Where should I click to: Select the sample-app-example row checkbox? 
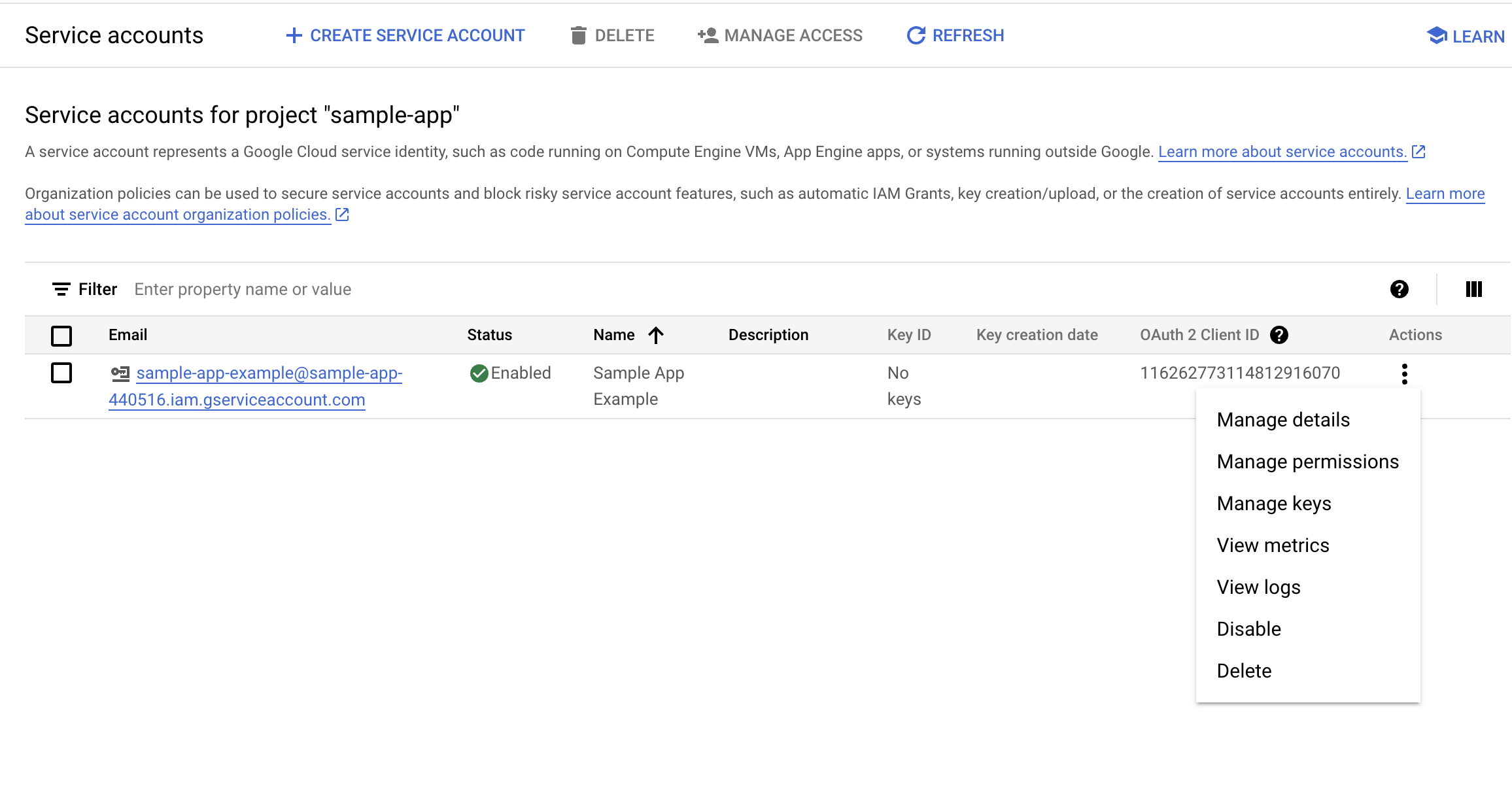61,373
